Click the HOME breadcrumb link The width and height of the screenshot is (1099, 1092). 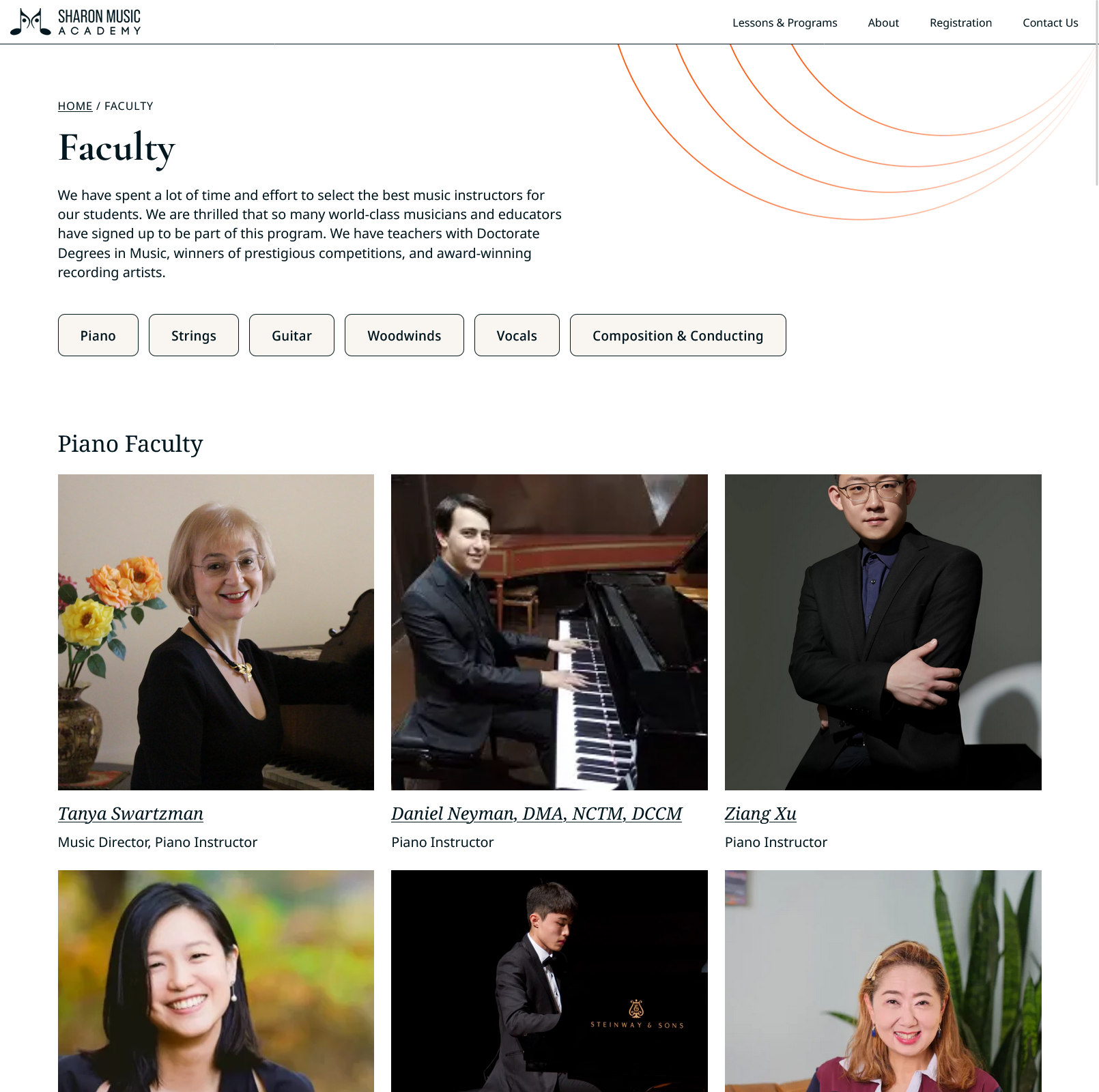pyautogui.click(x=75, y=106)
